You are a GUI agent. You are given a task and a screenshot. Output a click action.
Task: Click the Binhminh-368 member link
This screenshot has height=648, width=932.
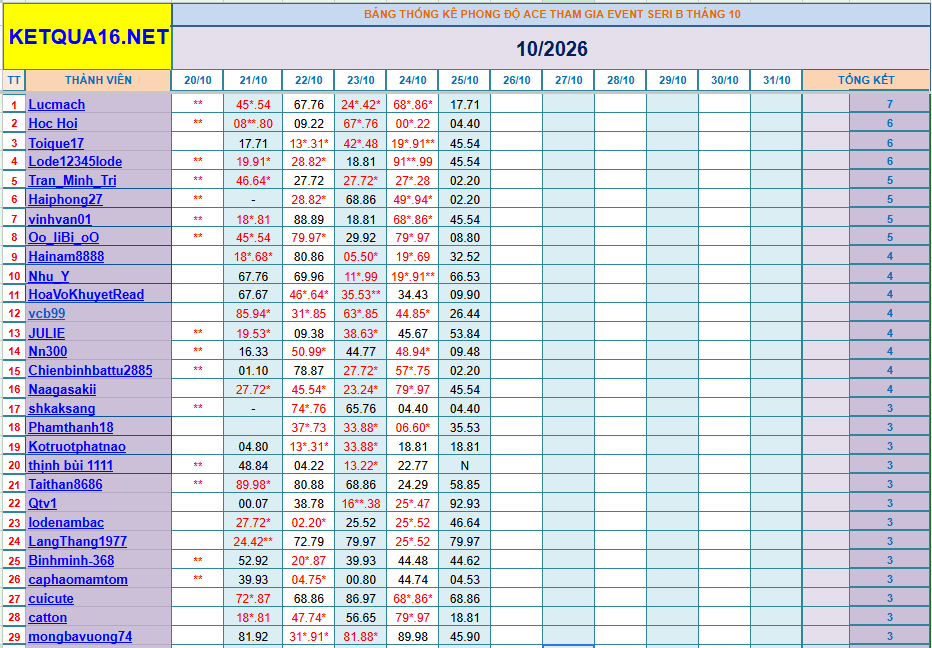[71, 561]
